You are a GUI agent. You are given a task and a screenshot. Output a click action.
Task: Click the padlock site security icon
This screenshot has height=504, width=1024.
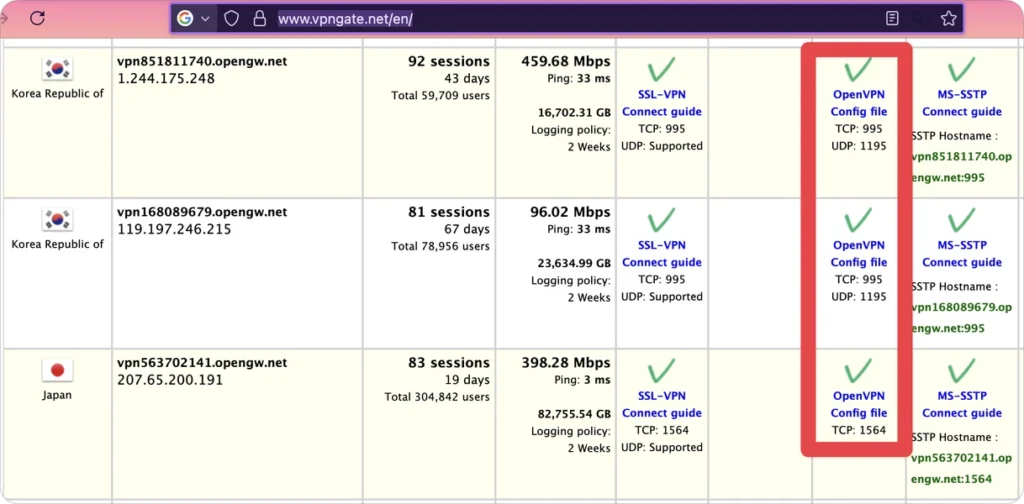[260, 19]
